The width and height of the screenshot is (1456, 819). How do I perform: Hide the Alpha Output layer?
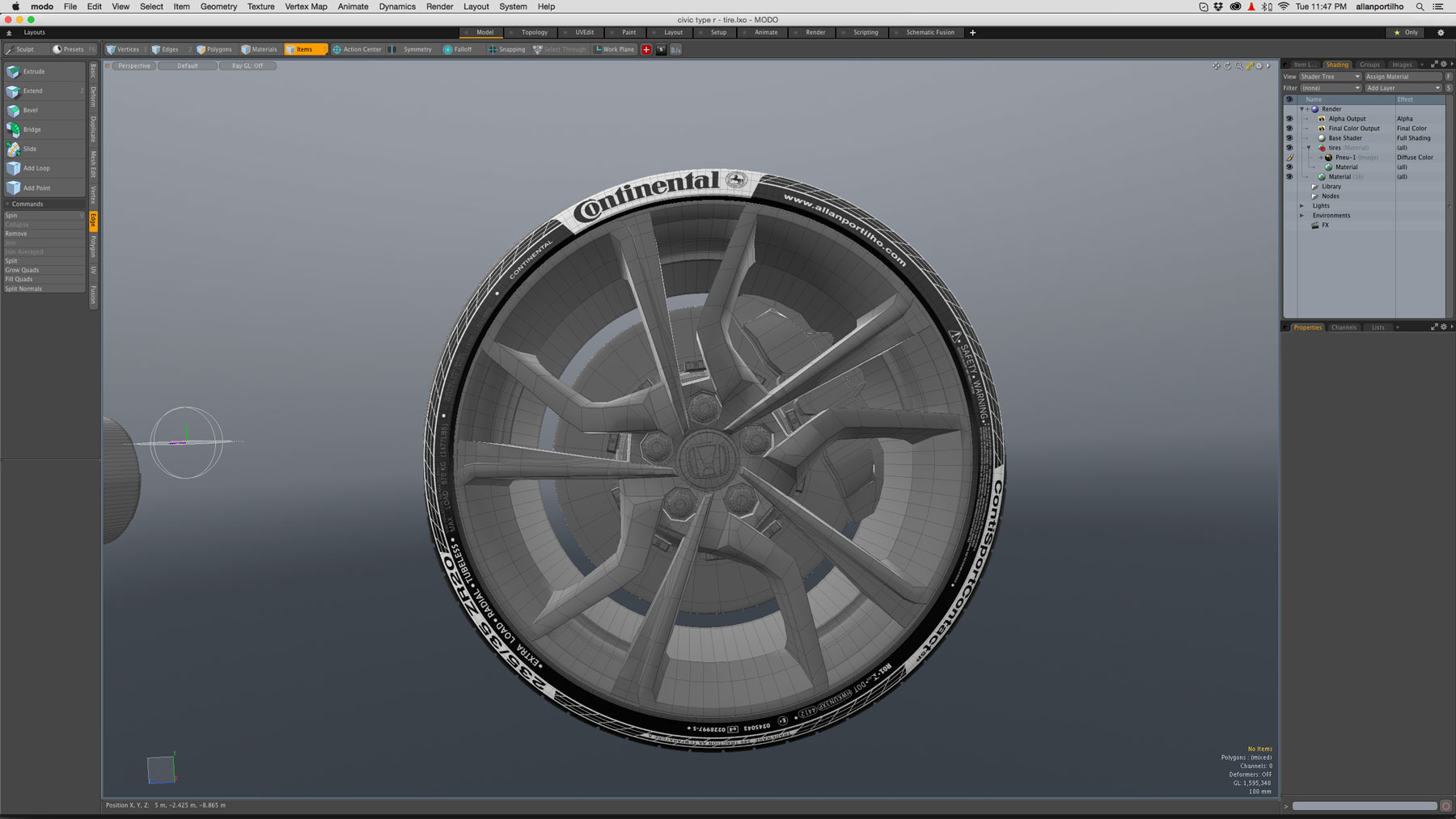(1289, 119)
